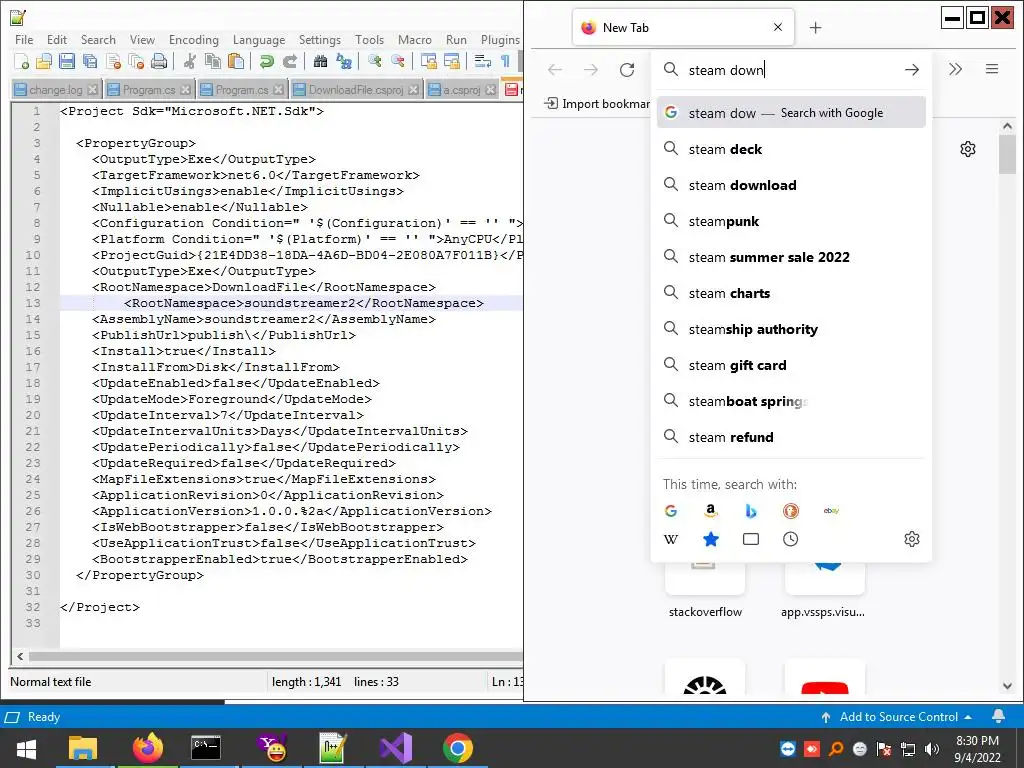This screenshot has width=1024, height=768.
Task: Select 'steam deck' search suggestion
Action: pos(791,150)
